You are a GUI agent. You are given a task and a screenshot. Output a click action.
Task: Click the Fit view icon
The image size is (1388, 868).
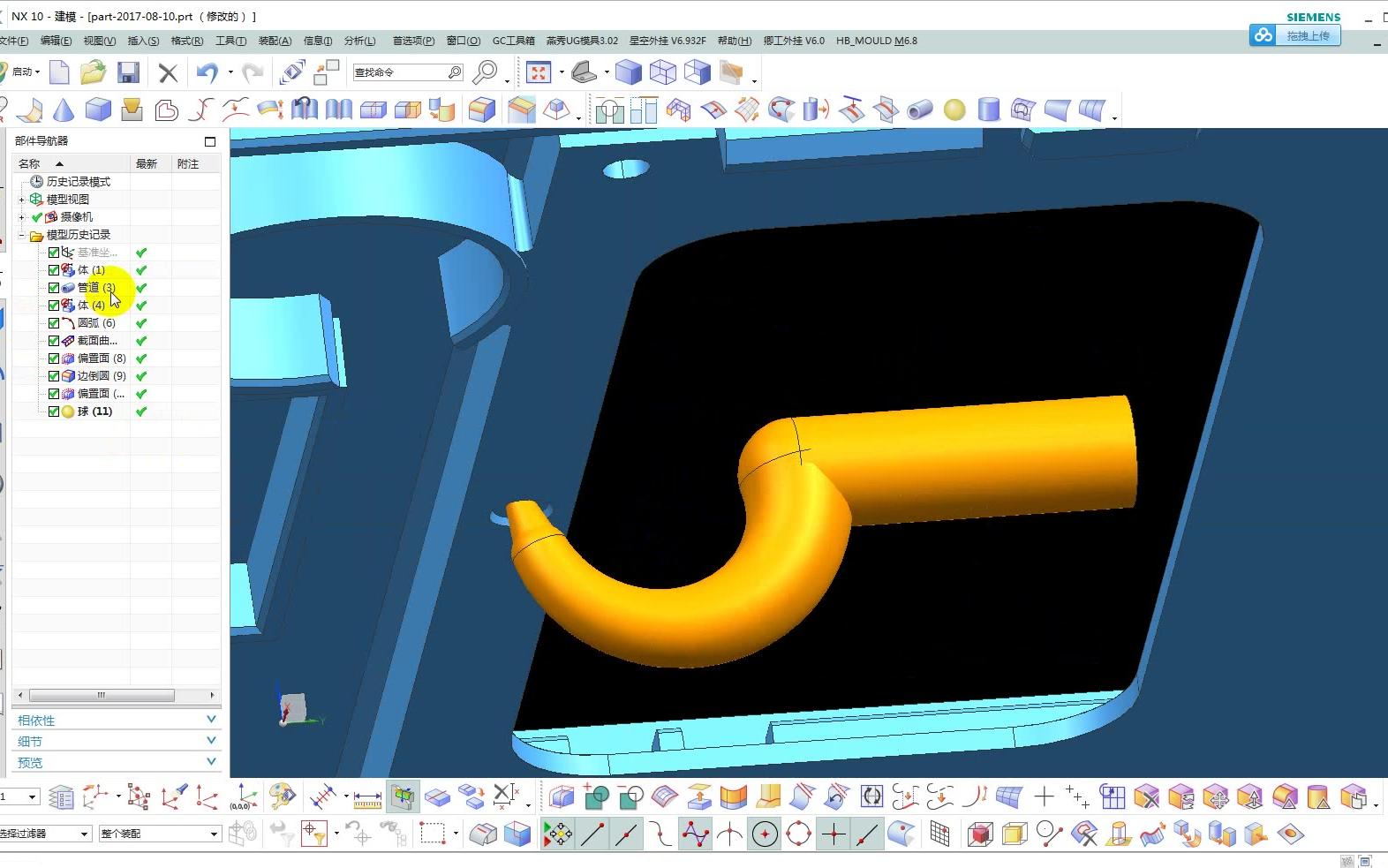coord(538,72)
